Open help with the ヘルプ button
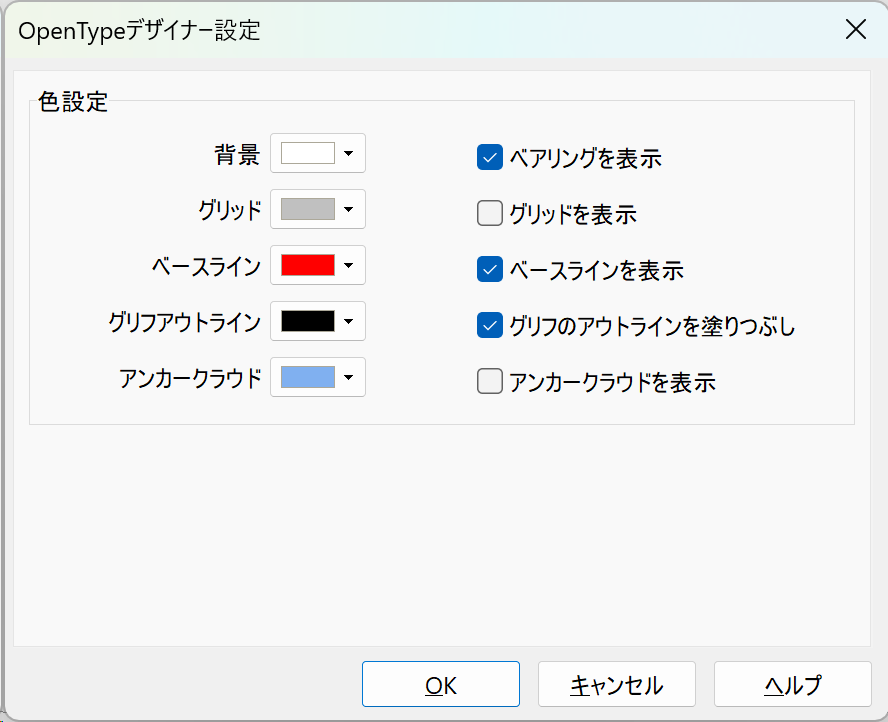Screen dimensions: 888x722 tap(792, 684)
